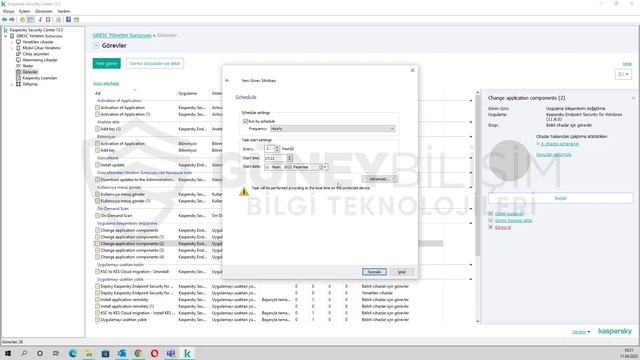Screen dimensions: 640x360
Task: Collapse the GBKSC Yönetim Sunucusu tree node
Action: (6, 36)
